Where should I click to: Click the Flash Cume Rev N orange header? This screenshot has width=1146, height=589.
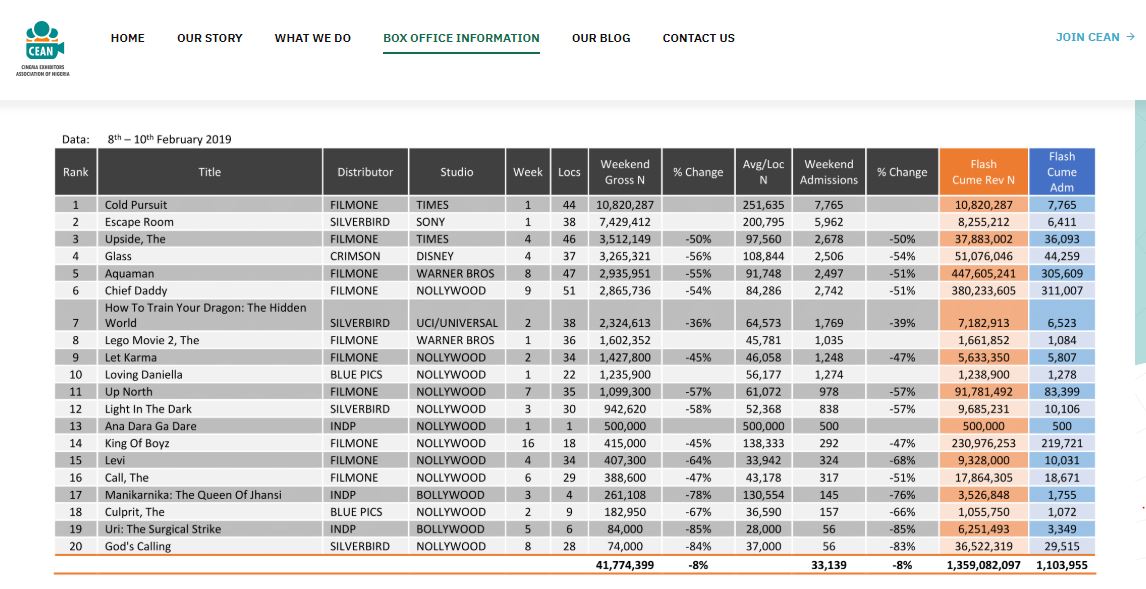[983, 172]
